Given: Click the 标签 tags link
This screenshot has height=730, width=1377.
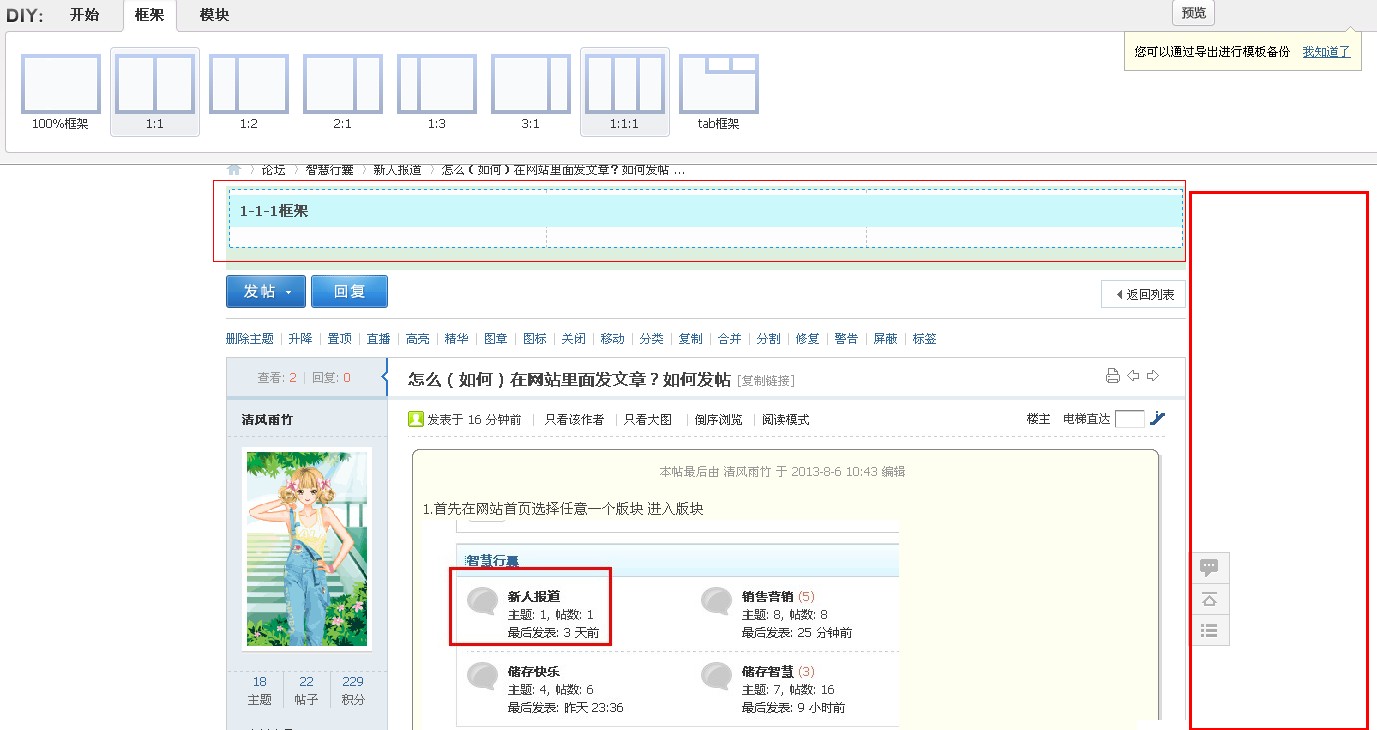Looking at the screenshot, I should point(924,339).
